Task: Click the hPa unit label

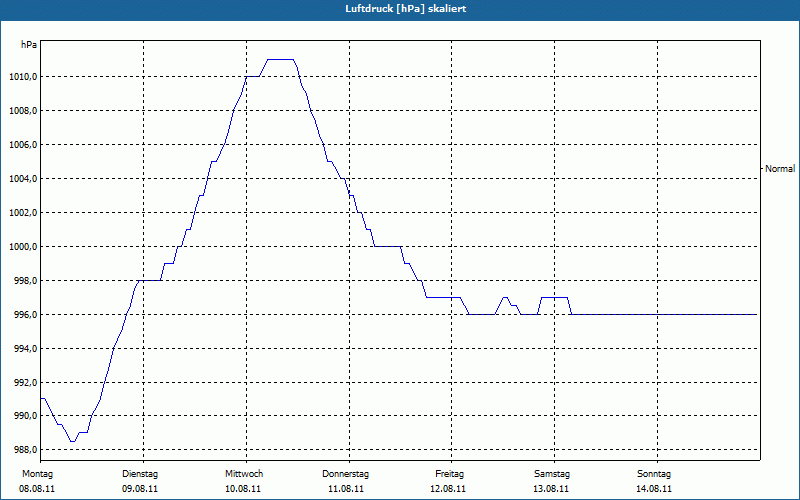Action: (x=29, y=45)
